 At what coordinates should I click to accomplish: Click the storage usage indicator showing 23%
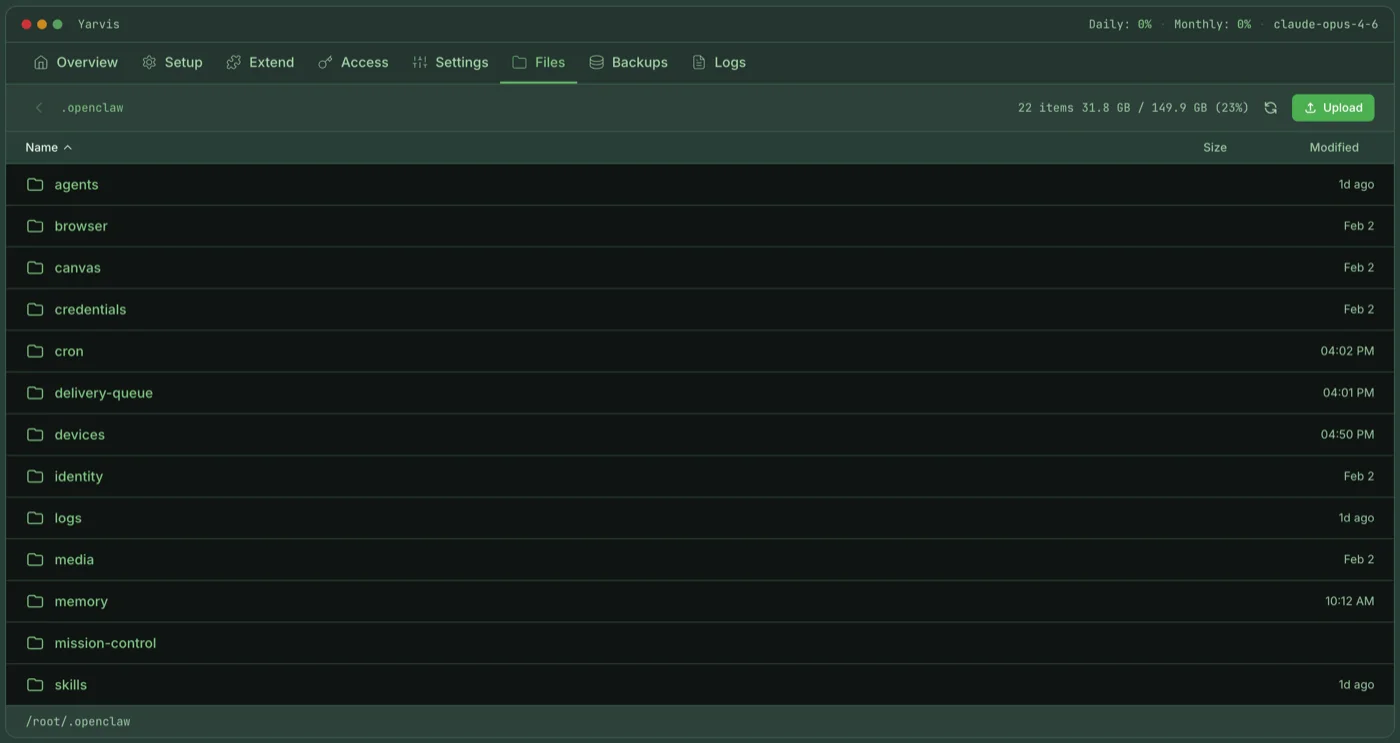click(1136, 107)
